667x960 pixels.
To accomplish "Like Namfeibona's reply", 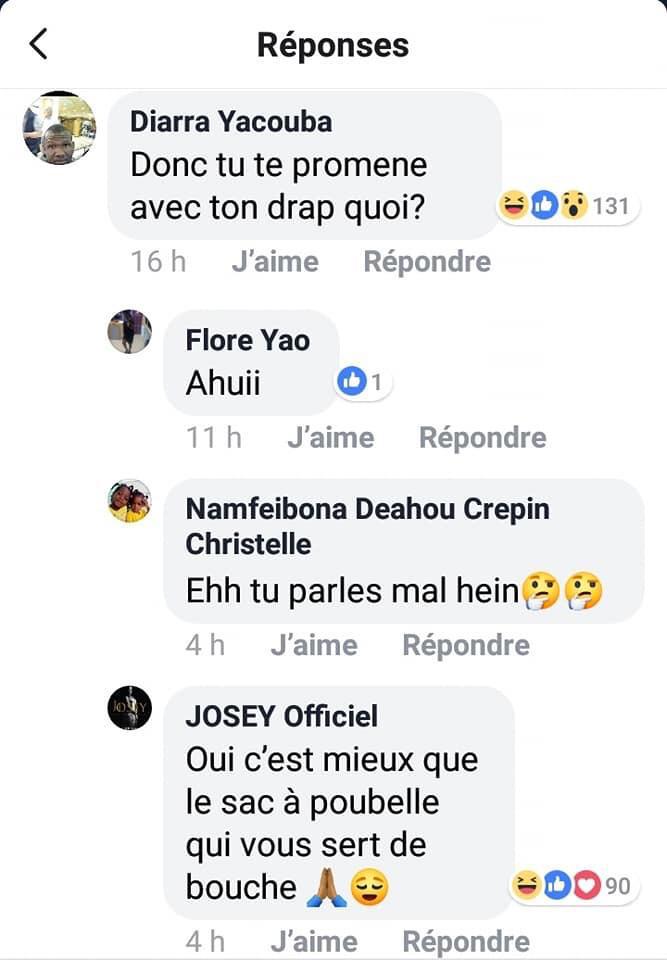I will point(313,645).
